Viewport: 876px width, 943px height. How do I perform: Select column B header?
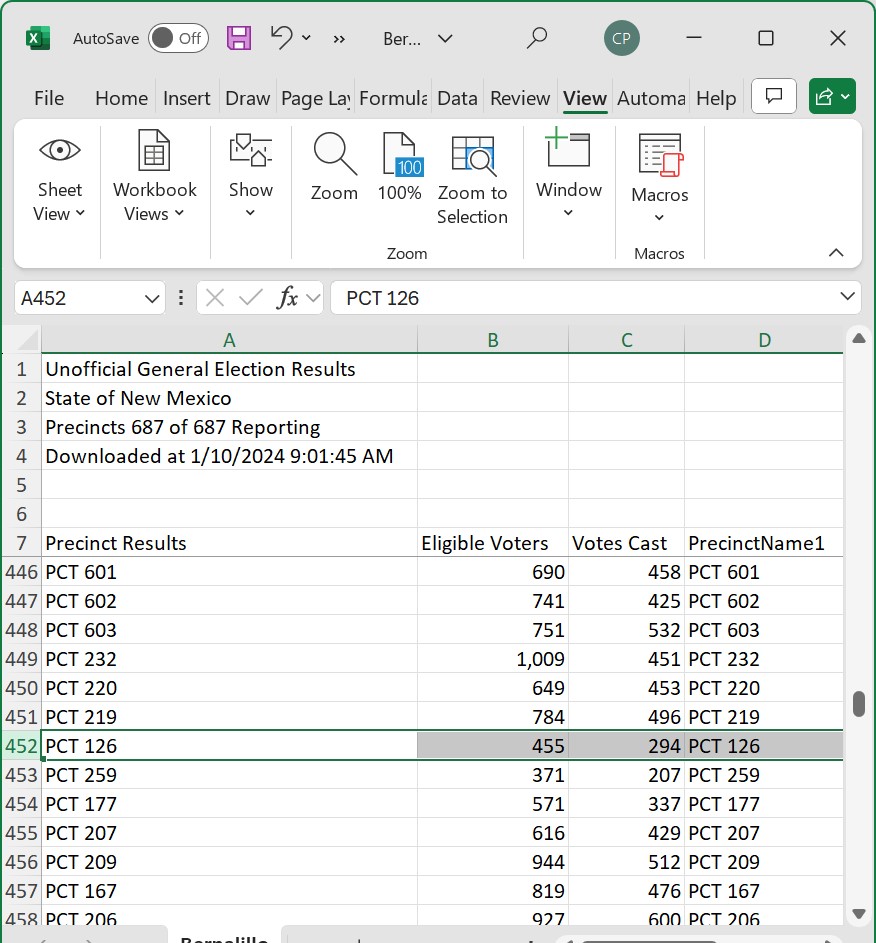(x=492, y=340)
